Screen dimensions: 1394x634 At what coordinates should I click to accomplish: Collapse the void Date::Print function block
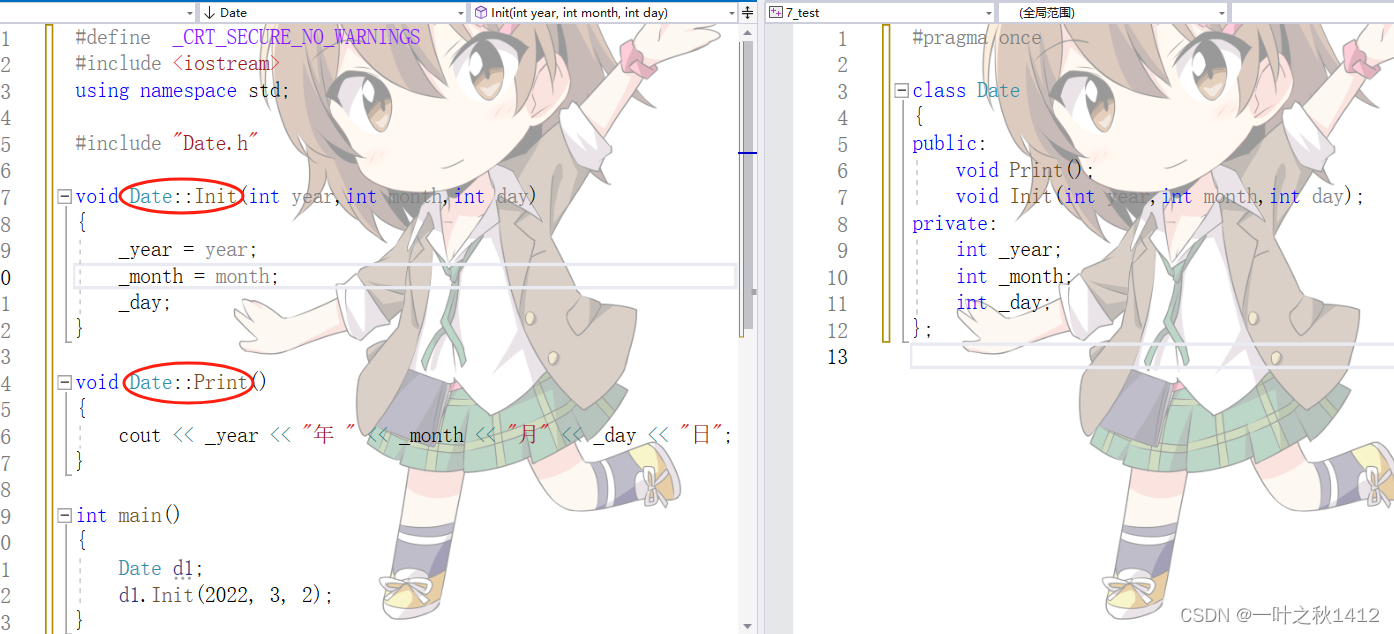click(x=65, y=382)
